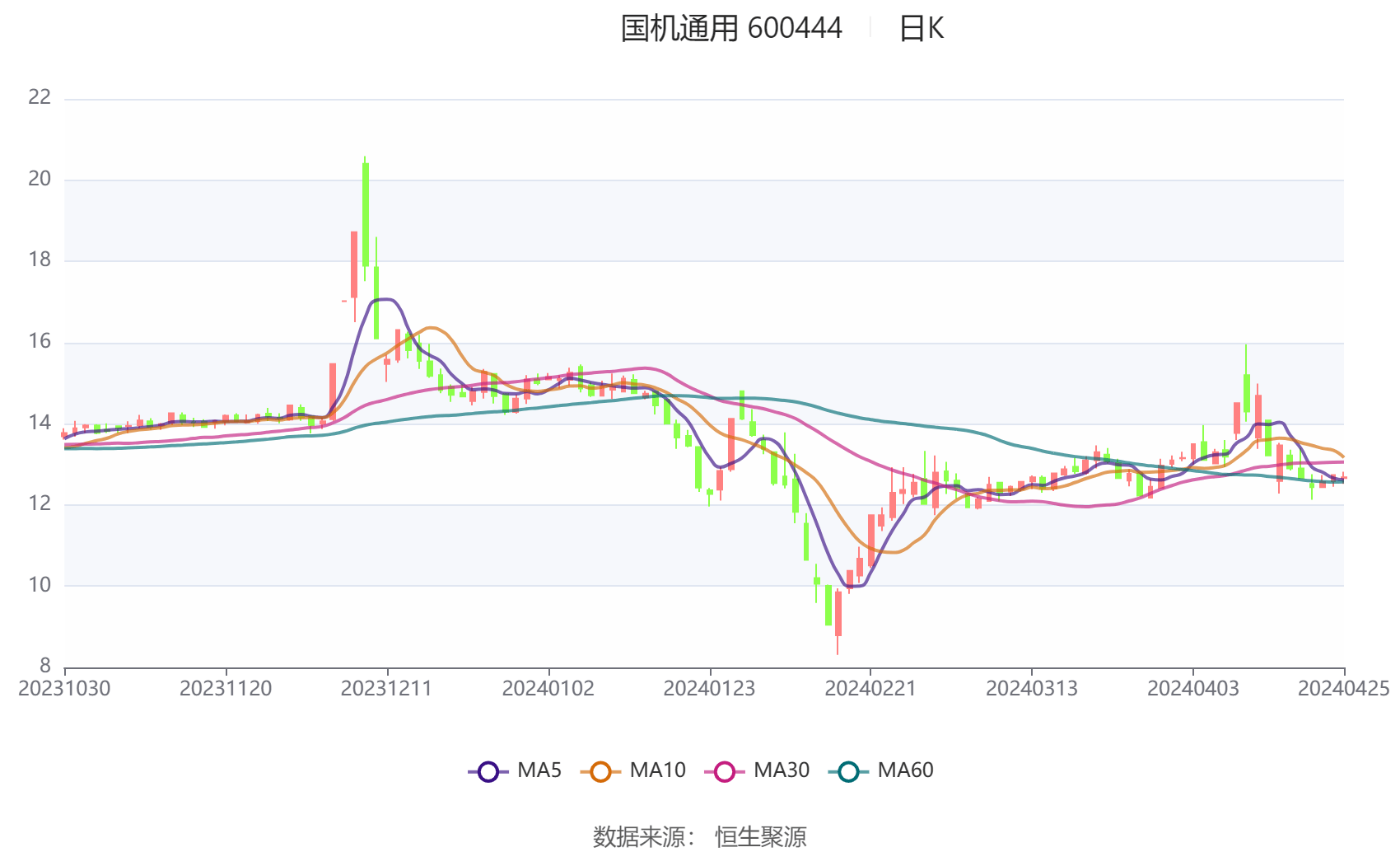The width and height of the screenshot is (1400, 852).
Task: Click the chart title 国机通用 600444
Action: coord(730,29)
